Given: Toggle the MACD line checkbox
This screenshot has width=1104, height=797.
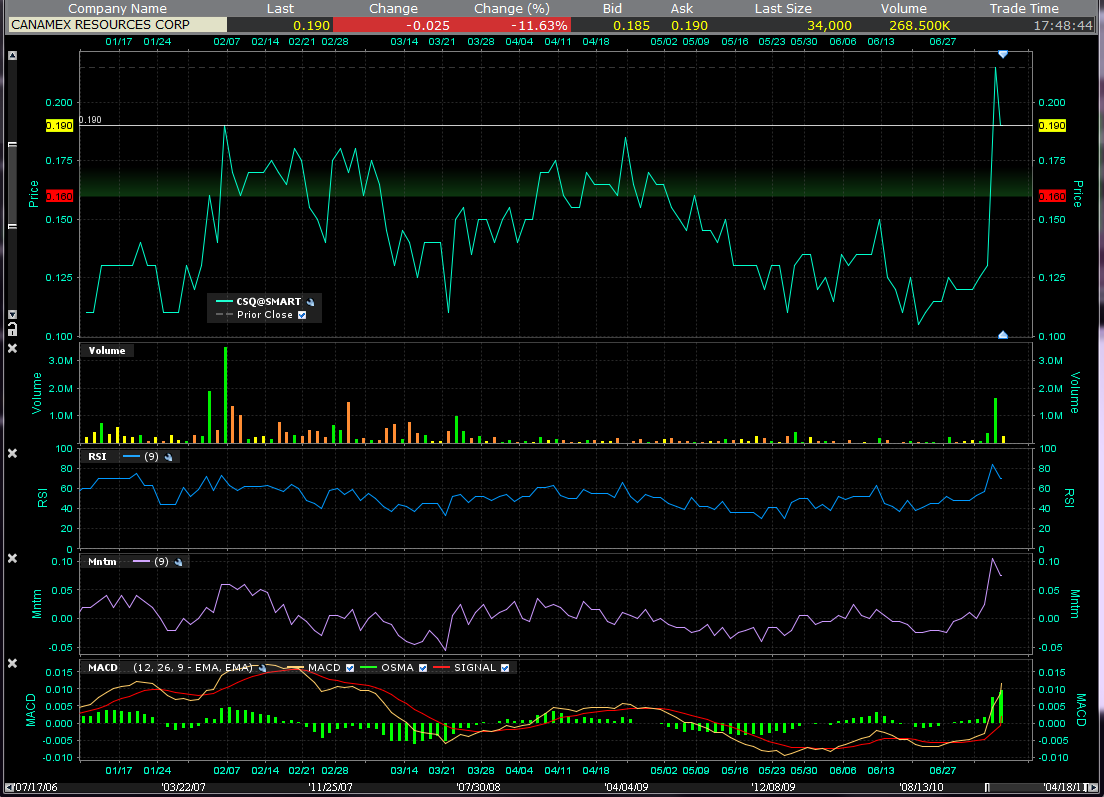Looking at the screenshot, I should point(350,668).
